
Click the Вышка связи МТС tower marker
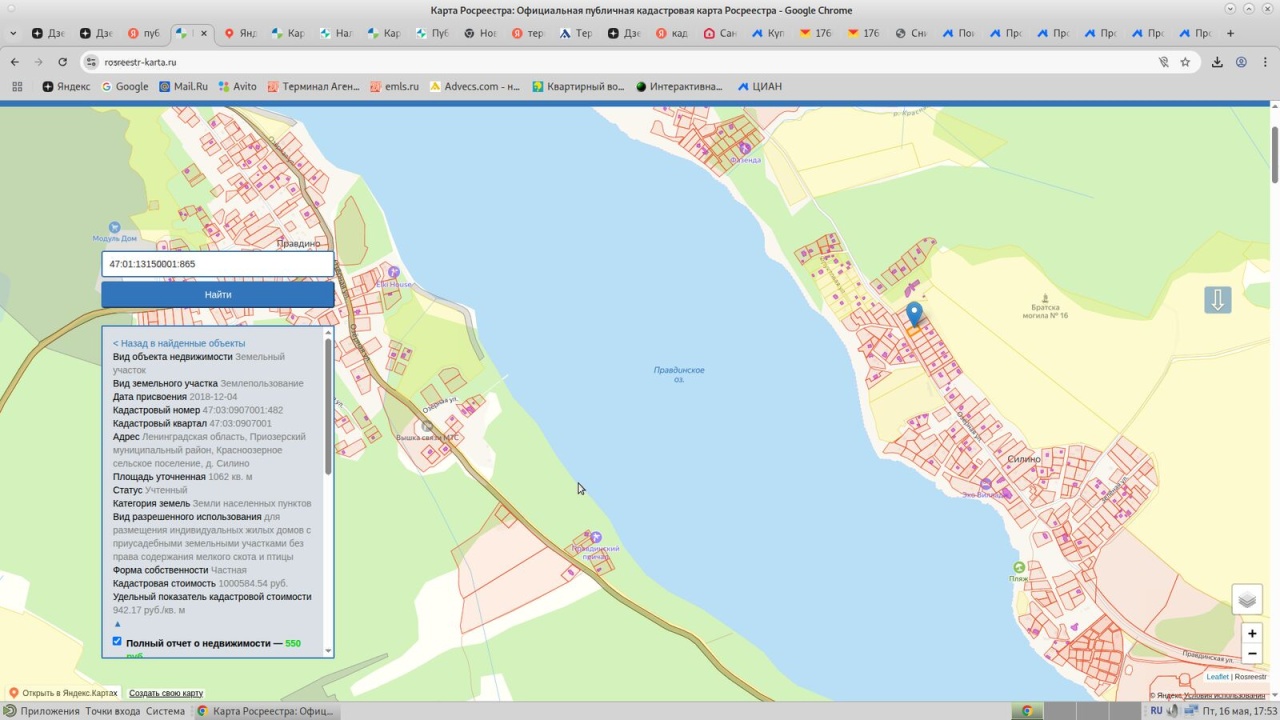pos(427,426)
